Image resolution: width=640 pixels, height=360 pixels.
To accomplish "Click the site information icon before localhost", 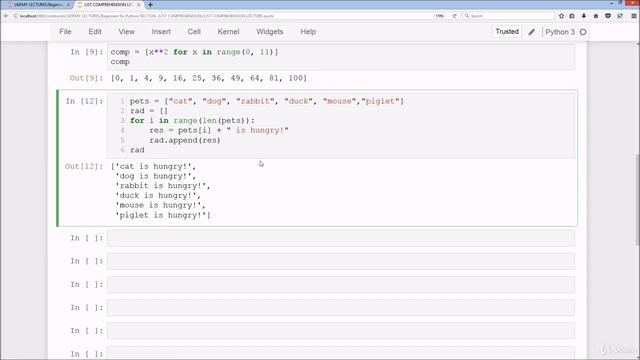I will pos(16,16).
